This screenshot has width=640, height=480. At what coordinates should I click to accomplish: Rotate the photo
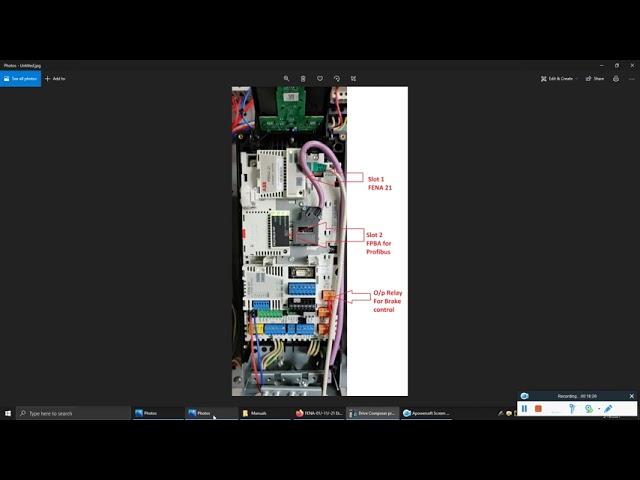click(x=337, y=79)
